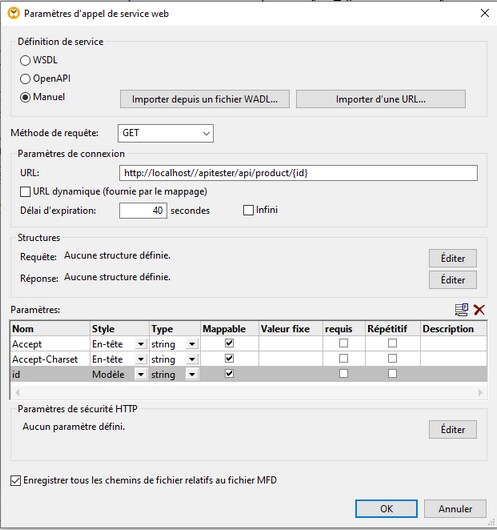Tick the Infini timeout checkbox
Screen dimensions: 497x530
[248, 210]
